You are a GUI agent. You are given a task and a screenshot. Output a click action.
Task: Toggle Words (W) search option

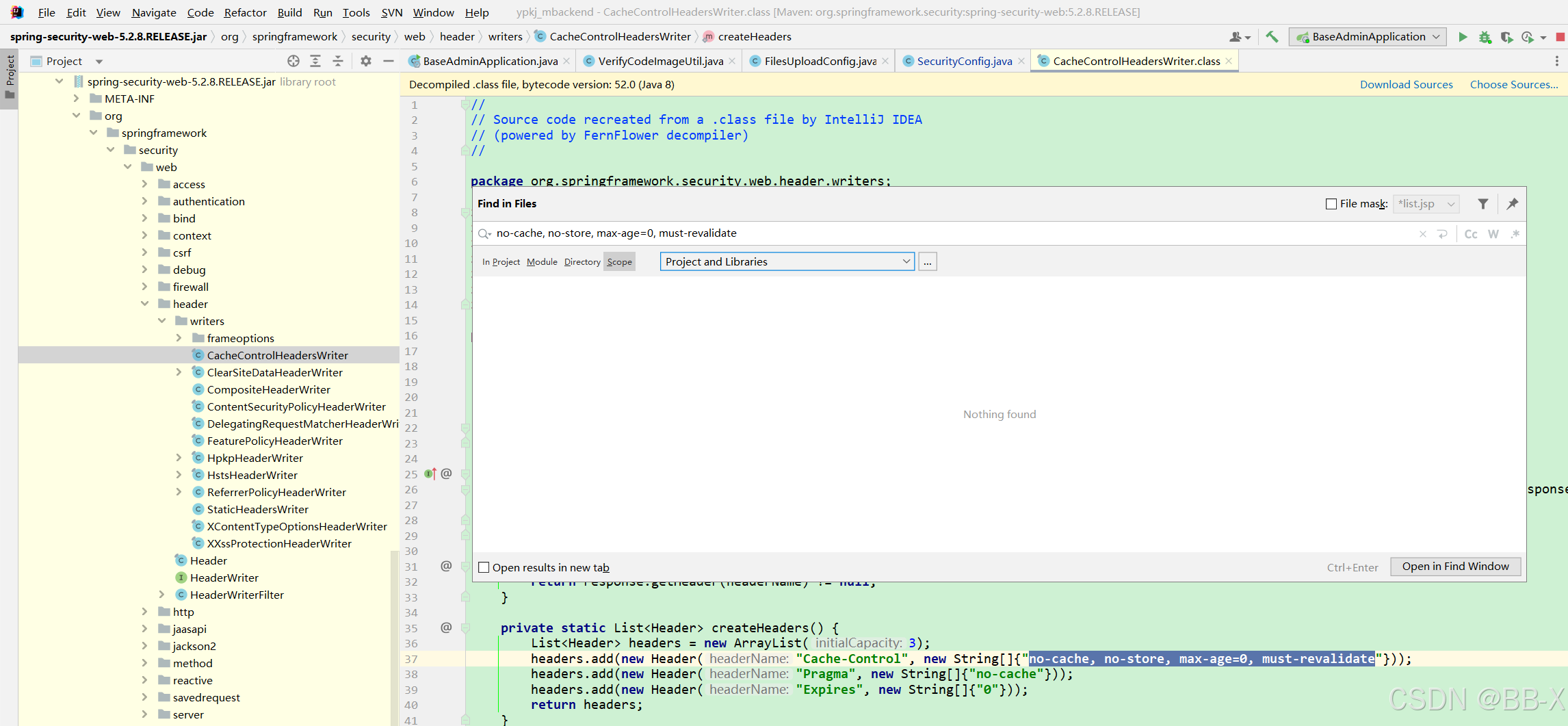coord(1493,234)
